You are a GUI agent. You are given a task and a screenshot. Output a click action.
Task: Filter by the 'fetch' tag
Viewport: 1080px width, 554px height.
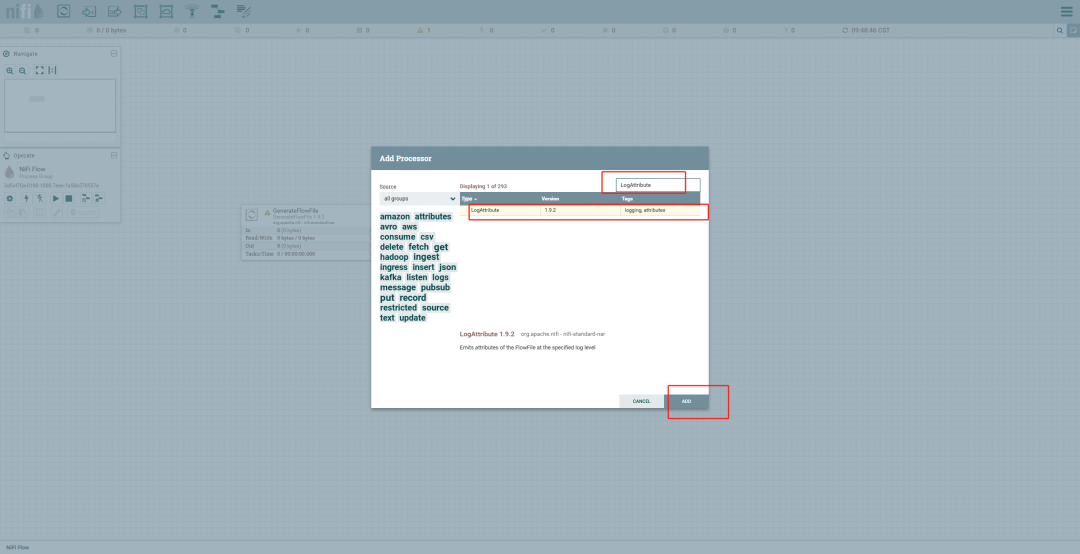click(418, 247)
